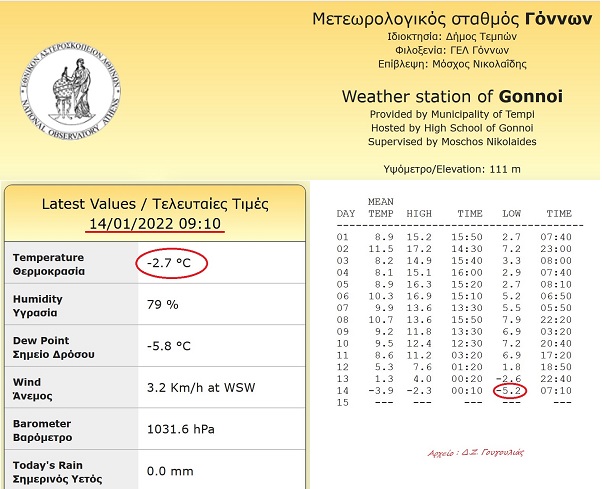Click day 02 high value '17.2'

click(419, 249)
